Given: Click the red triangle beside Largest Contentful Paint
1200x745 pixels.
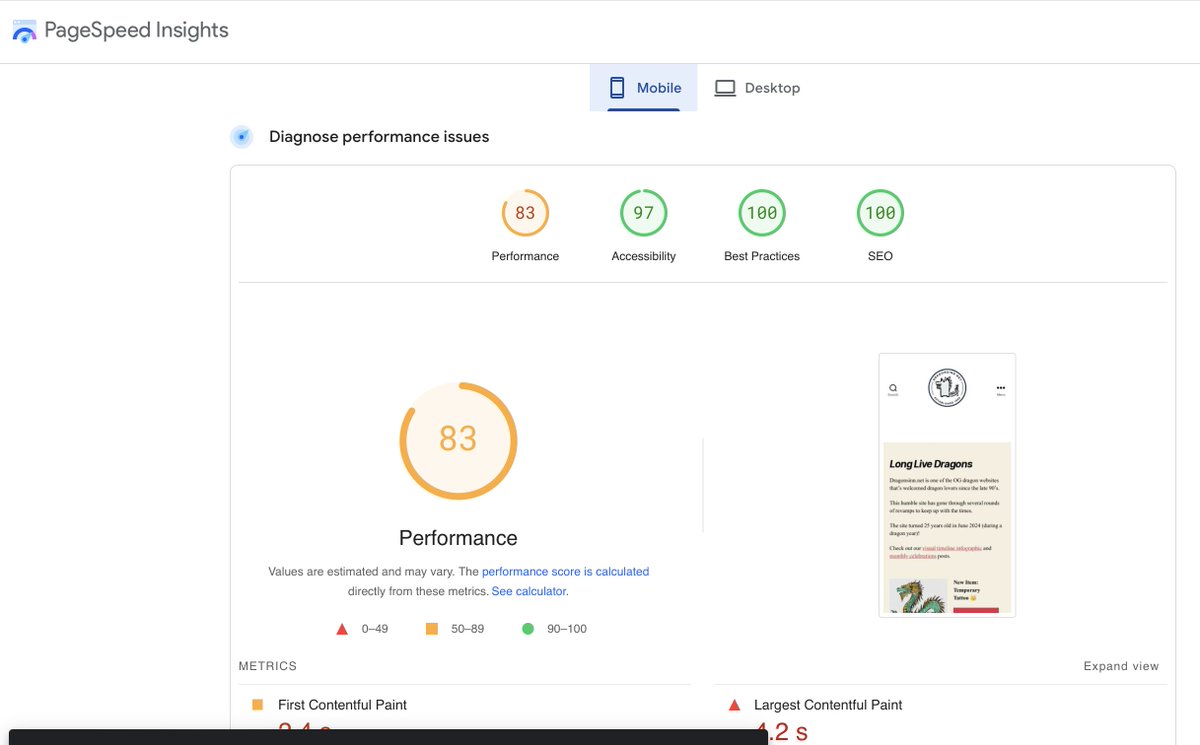Looking at the screenshot, I should click(x=733, y=704).
